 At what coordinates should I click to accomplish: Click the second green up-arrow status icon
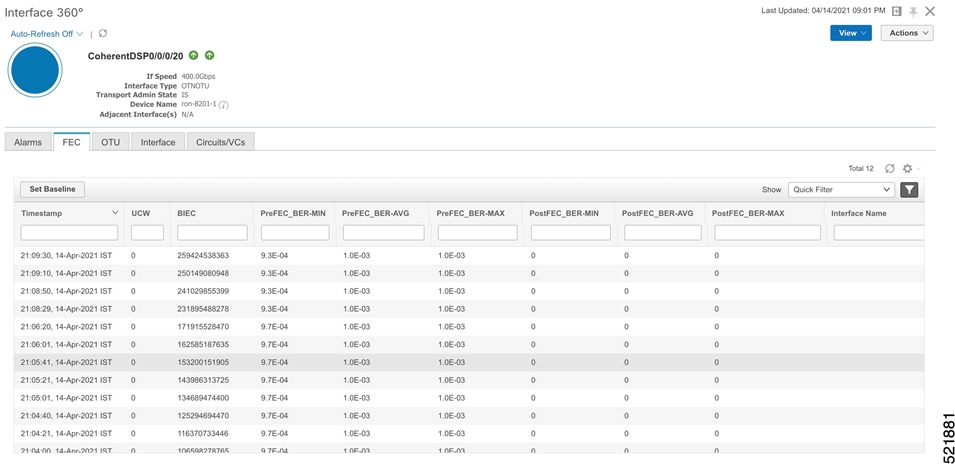click(210, 55)
